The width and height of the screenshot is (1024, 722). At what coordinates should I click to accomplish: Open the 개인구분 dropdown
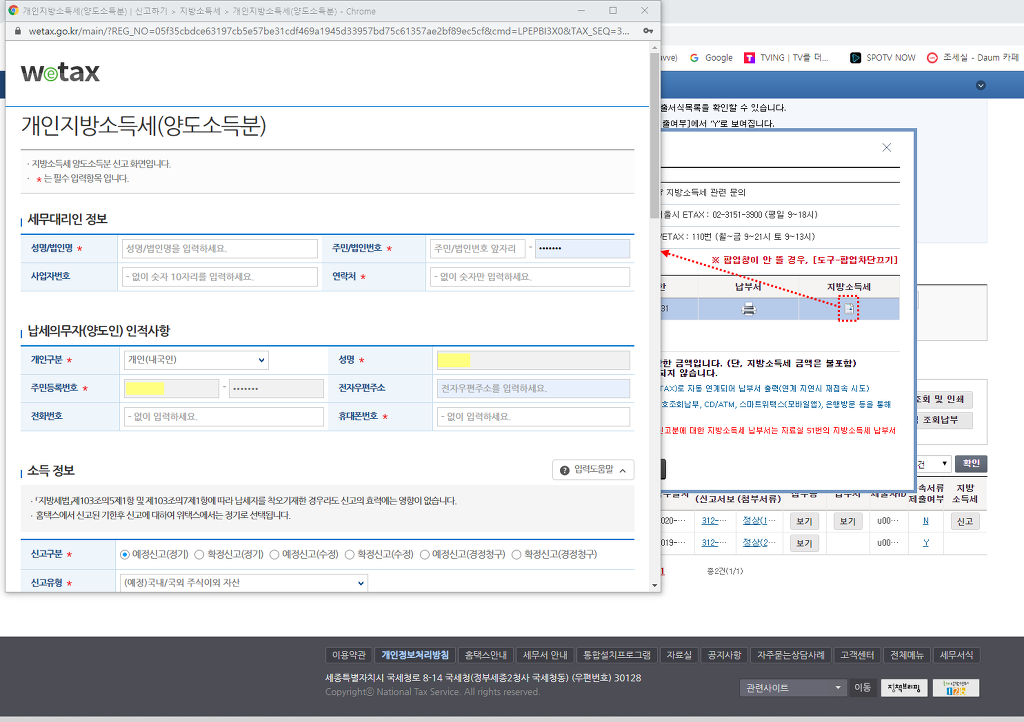195,360
